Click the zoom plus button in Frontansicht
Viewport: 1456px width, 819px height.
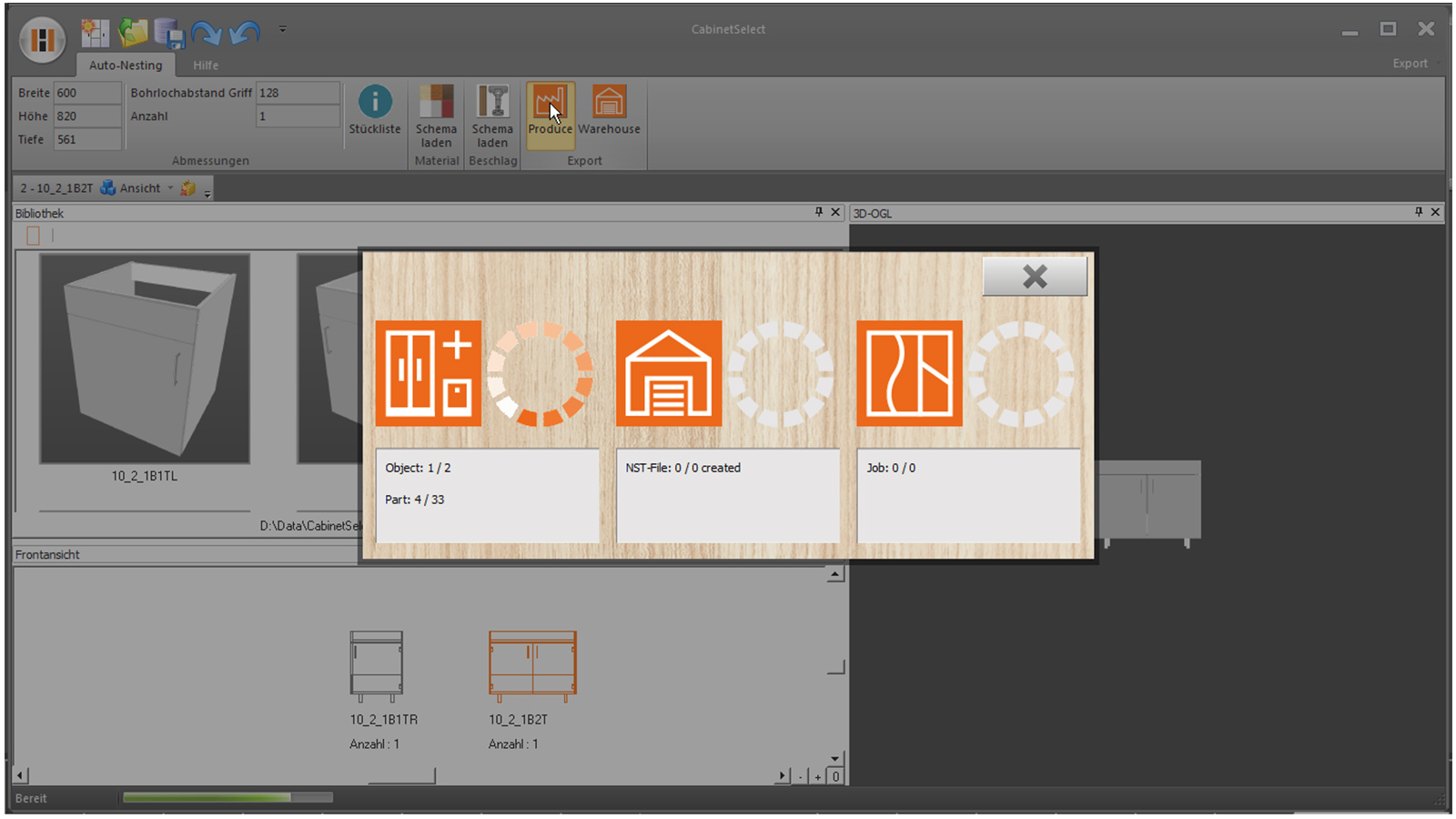(x=818, y=776)
